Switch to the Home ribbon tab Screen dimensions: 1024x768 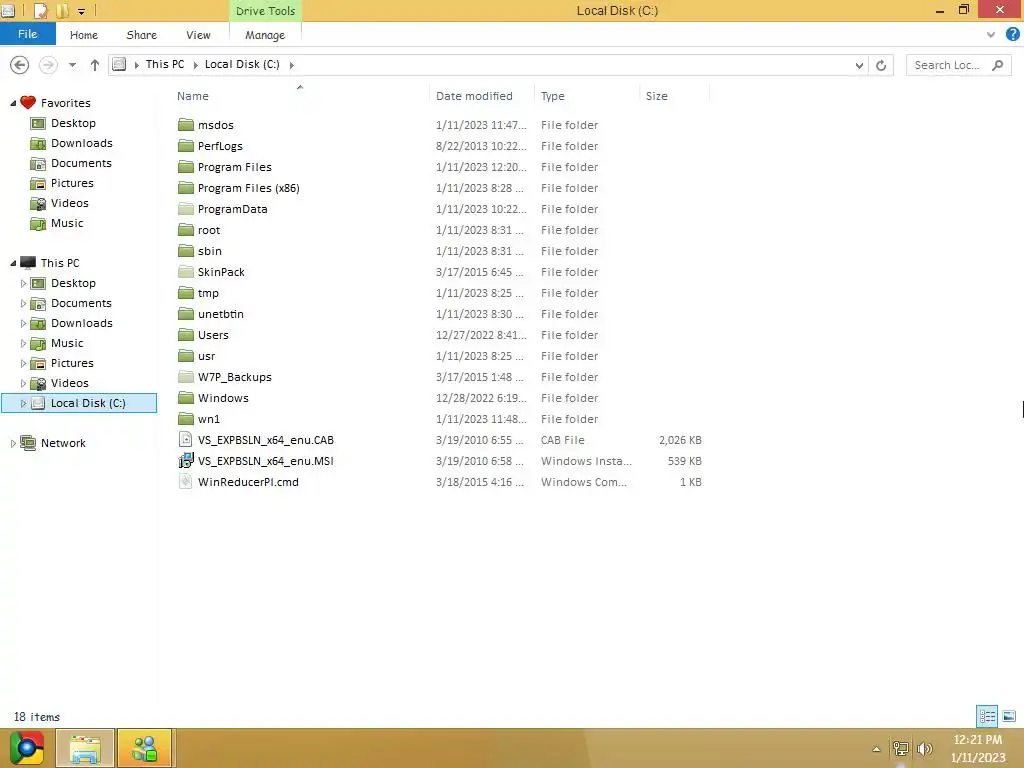click(x=84, y=35)
